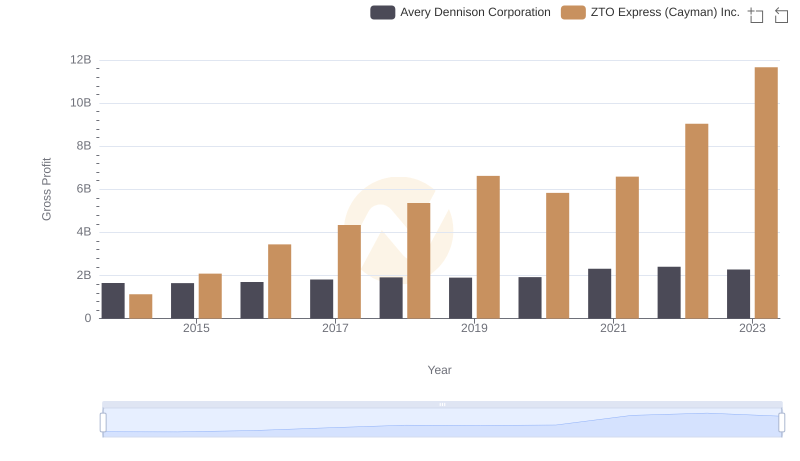Screen dimensions: 800x461
Task: Click the 2017 x-axis label
Action: click(335, 328)
